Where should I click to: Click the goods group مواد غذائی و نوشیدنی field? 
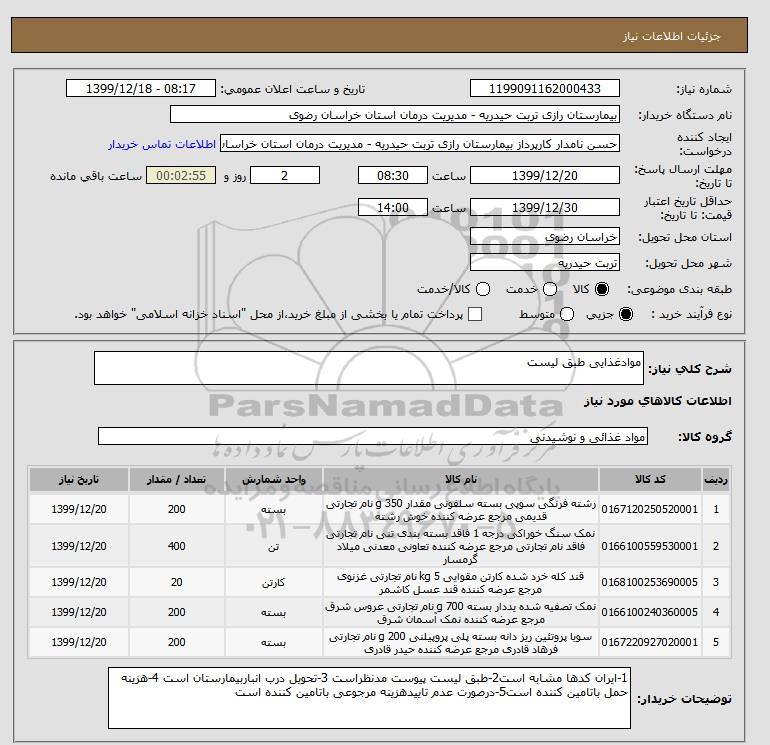click(x=373, y=436)
